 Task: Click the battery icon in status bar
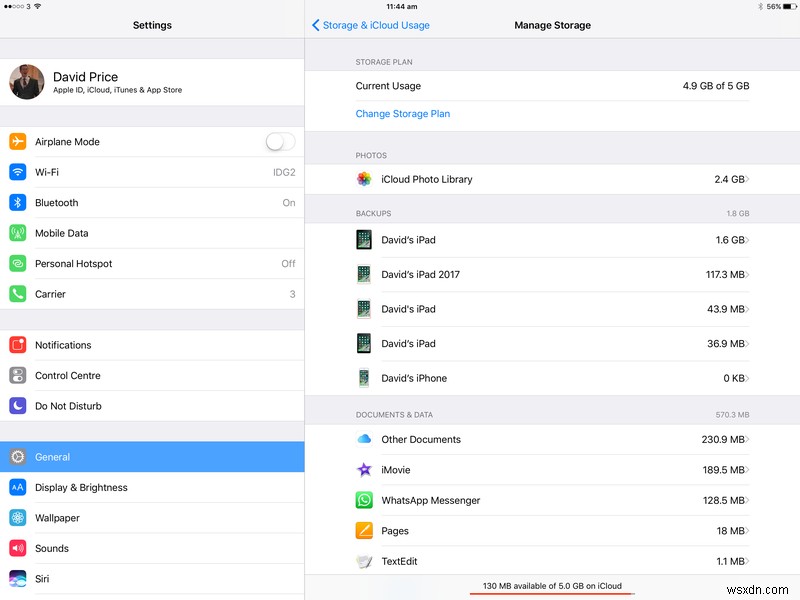coord(789,7)
